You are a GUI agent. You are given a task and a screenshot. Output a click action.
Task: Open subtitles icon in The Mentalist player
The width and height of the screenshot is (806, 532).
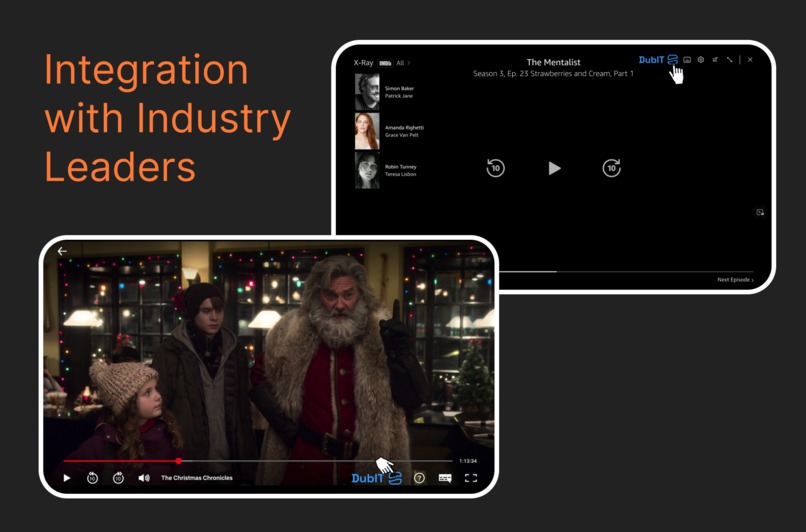[x=687, y=60]
